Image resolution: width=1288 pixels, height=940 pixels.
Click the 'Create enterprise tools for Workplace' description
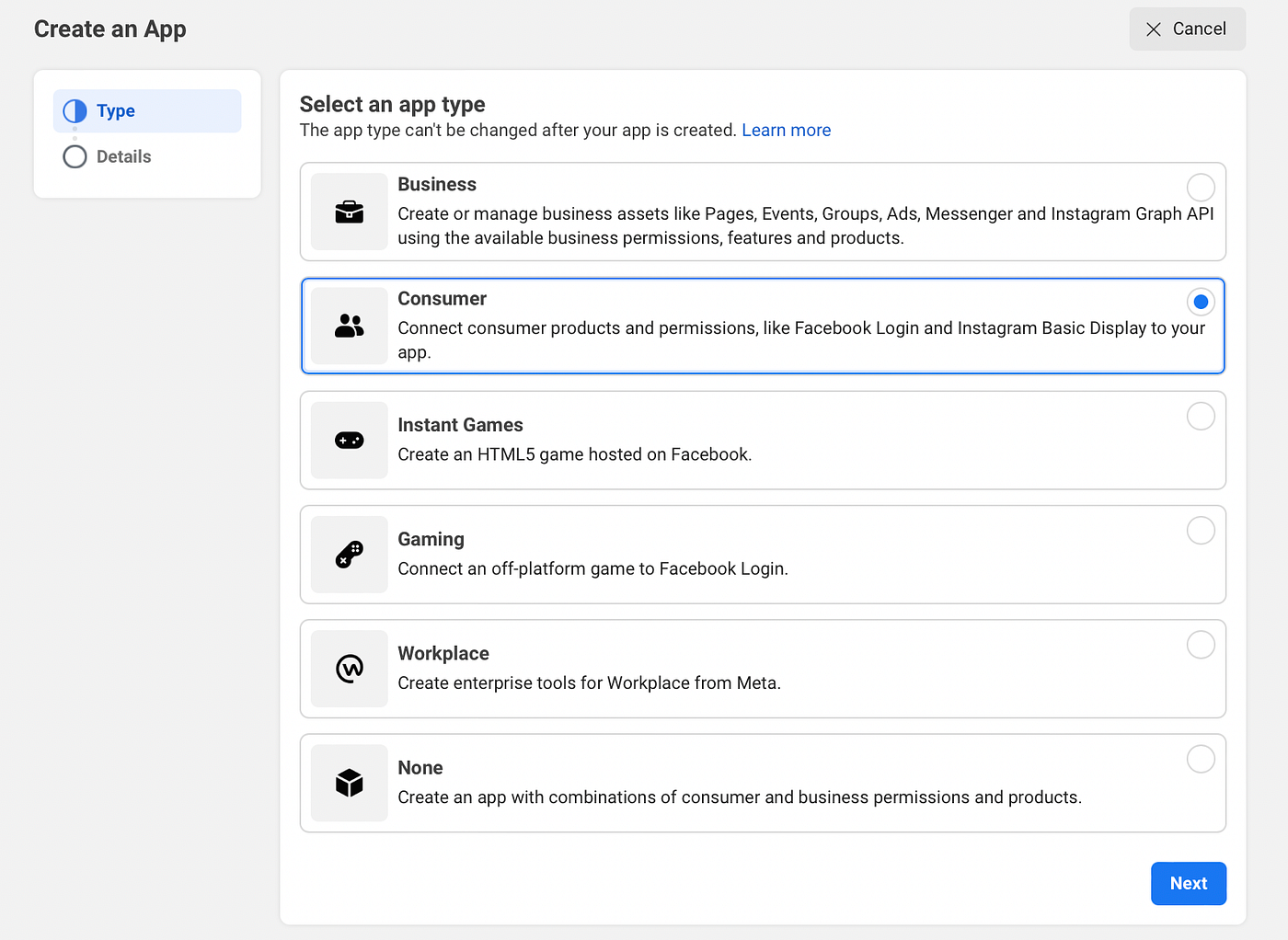[590, 683]
